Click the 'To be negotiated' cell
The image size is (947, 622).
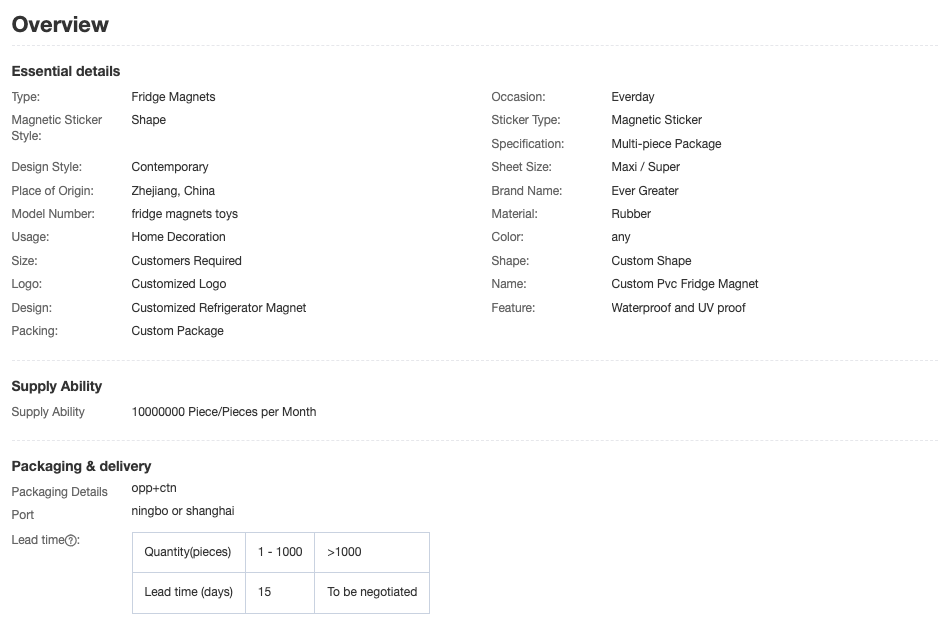pos(372,592)
